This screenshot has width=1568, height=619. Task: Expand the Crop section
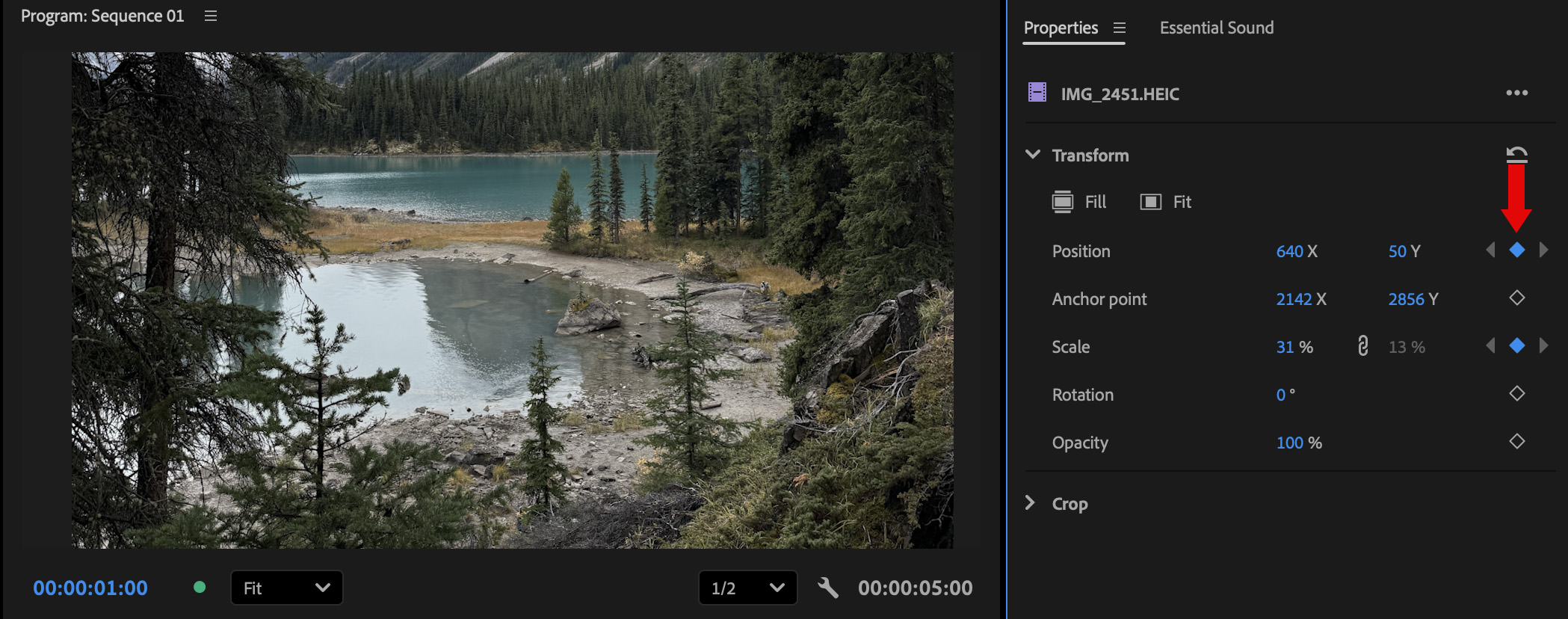coord(1031,503)
